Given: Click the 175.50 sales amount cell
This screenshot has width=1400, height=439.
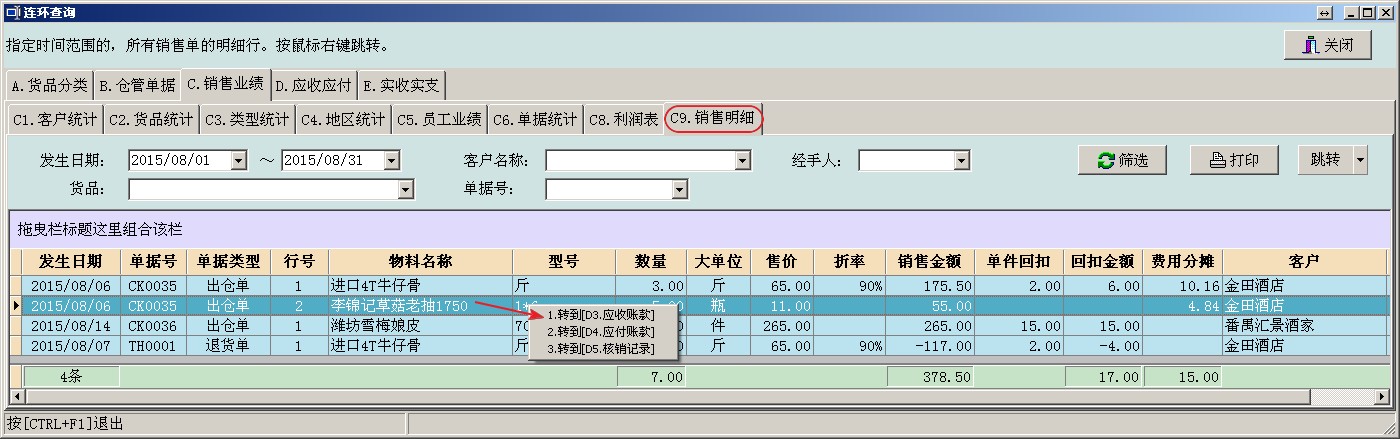Looking at the screenshot, I should coord(930,285).
